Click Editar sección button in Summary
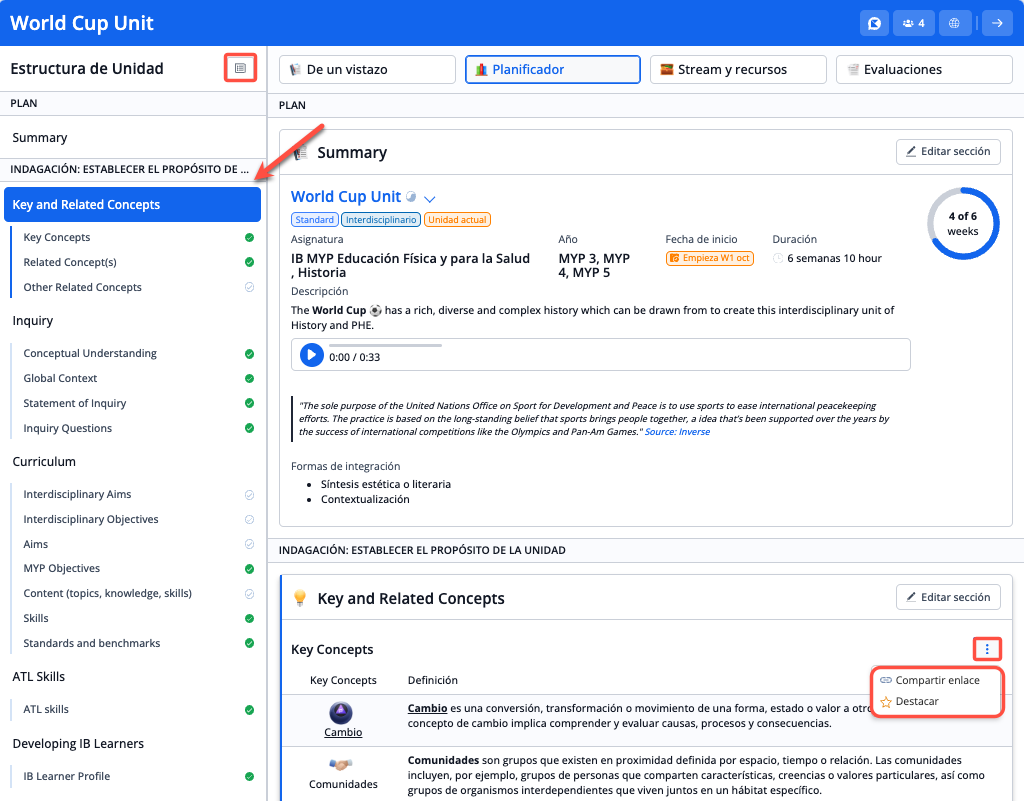The height and width of the screenshot is (801, 1024). coord(947,151)
